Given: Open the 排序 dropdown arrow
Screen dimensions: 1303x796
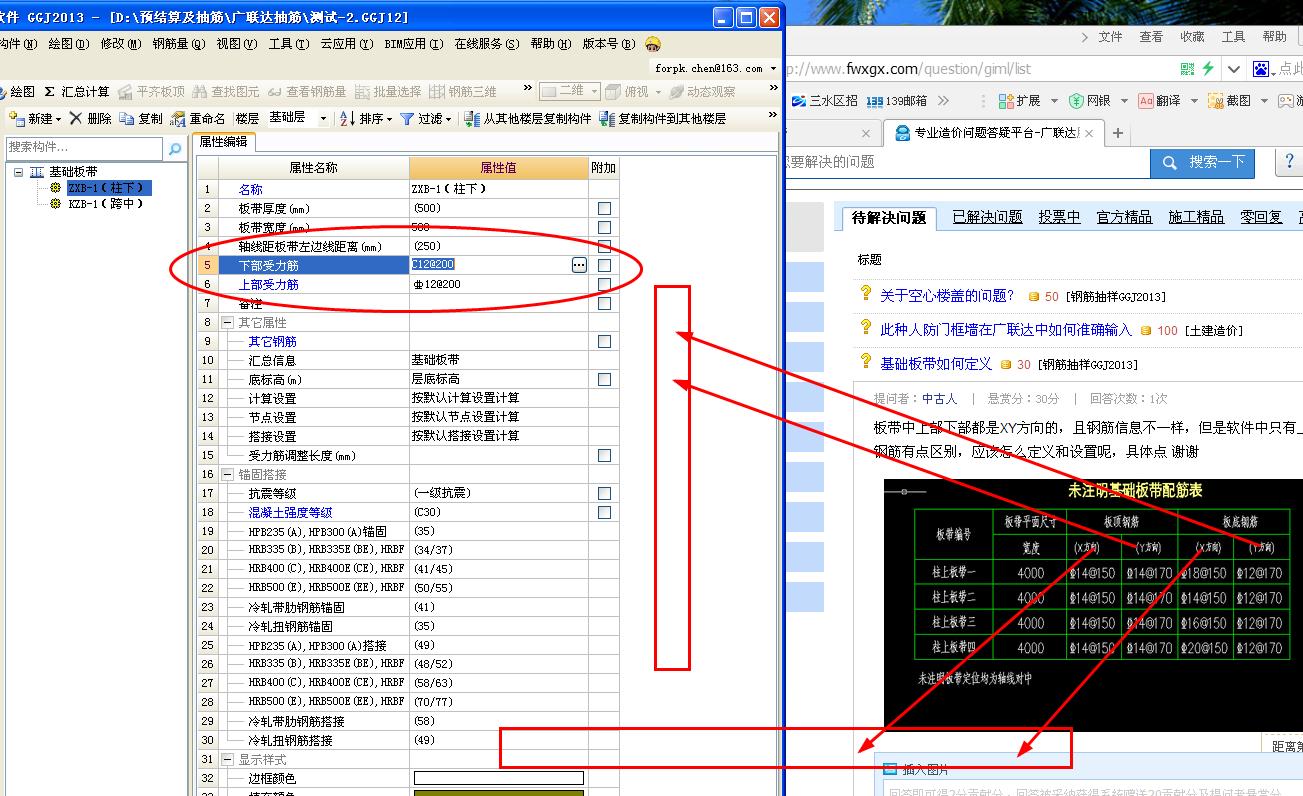Looking at the screenshot, I should click(x=389, y=119).
